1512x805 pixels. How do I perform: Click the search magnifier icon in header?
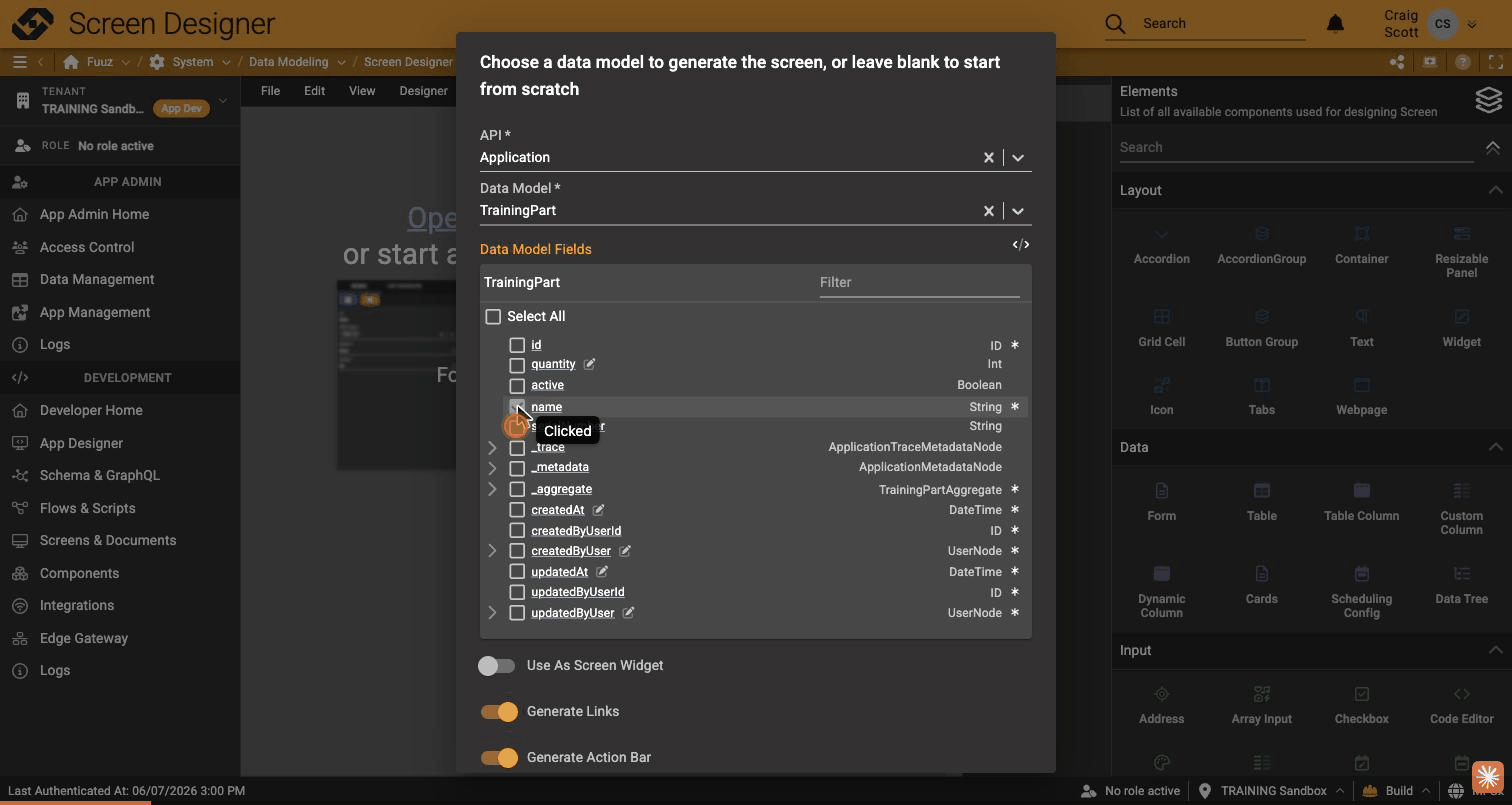tap(1115, 23)
